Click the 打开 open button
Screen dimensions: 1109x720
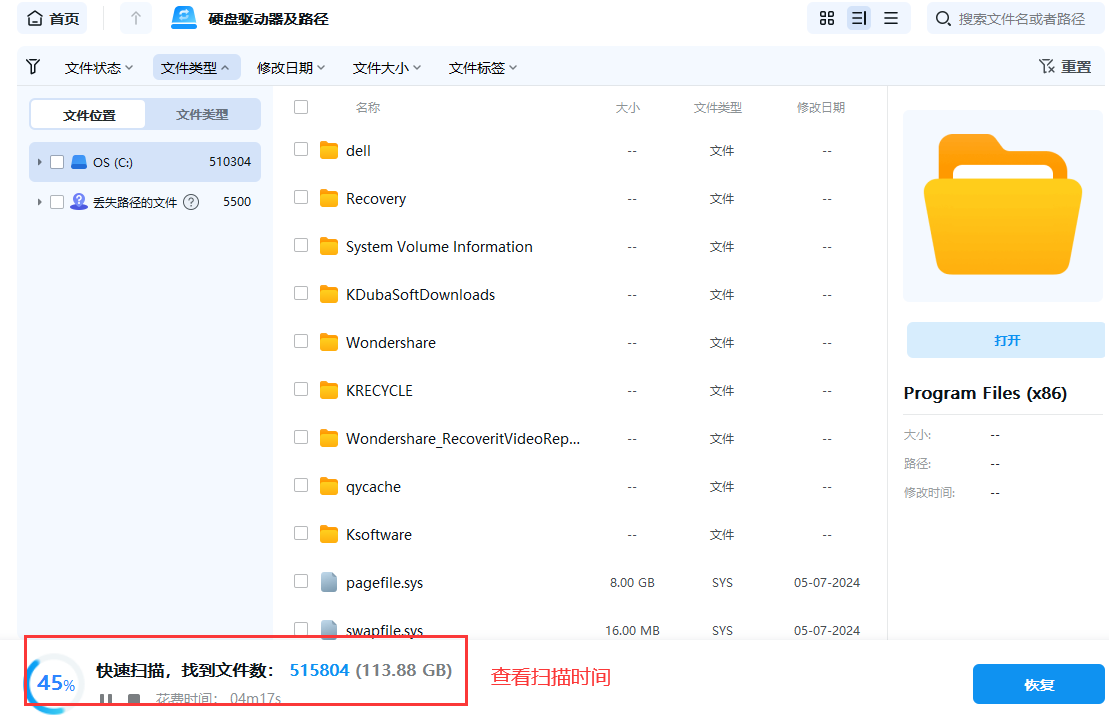tap(1005, 340)
